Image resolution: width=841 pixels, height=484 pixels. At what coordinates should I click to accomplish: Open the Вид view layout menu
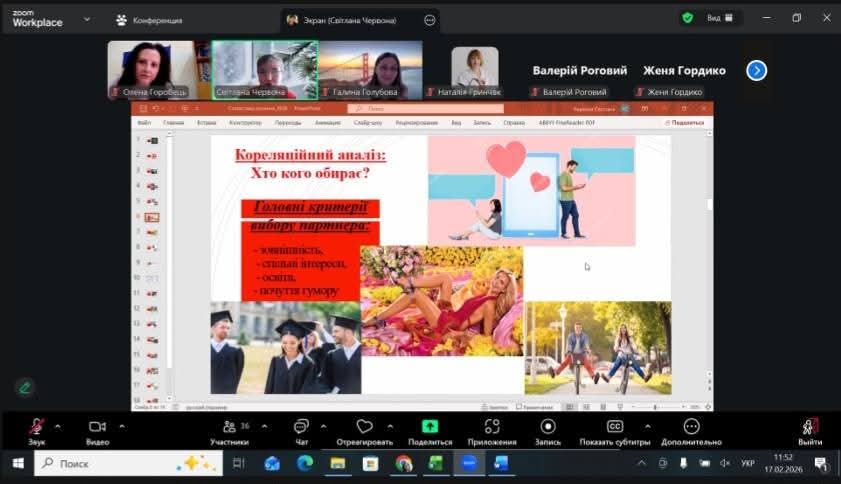point(720,18)
